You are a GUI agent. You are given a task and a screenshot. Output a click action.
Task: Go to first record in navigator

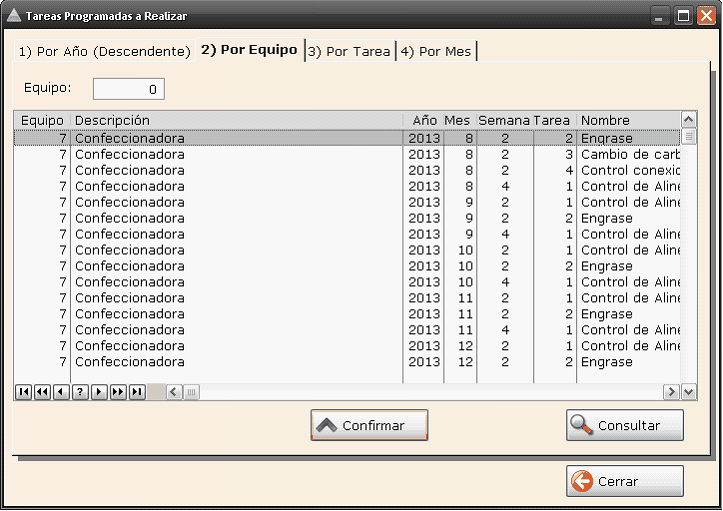pyautogui.click(x=23, y=392)
